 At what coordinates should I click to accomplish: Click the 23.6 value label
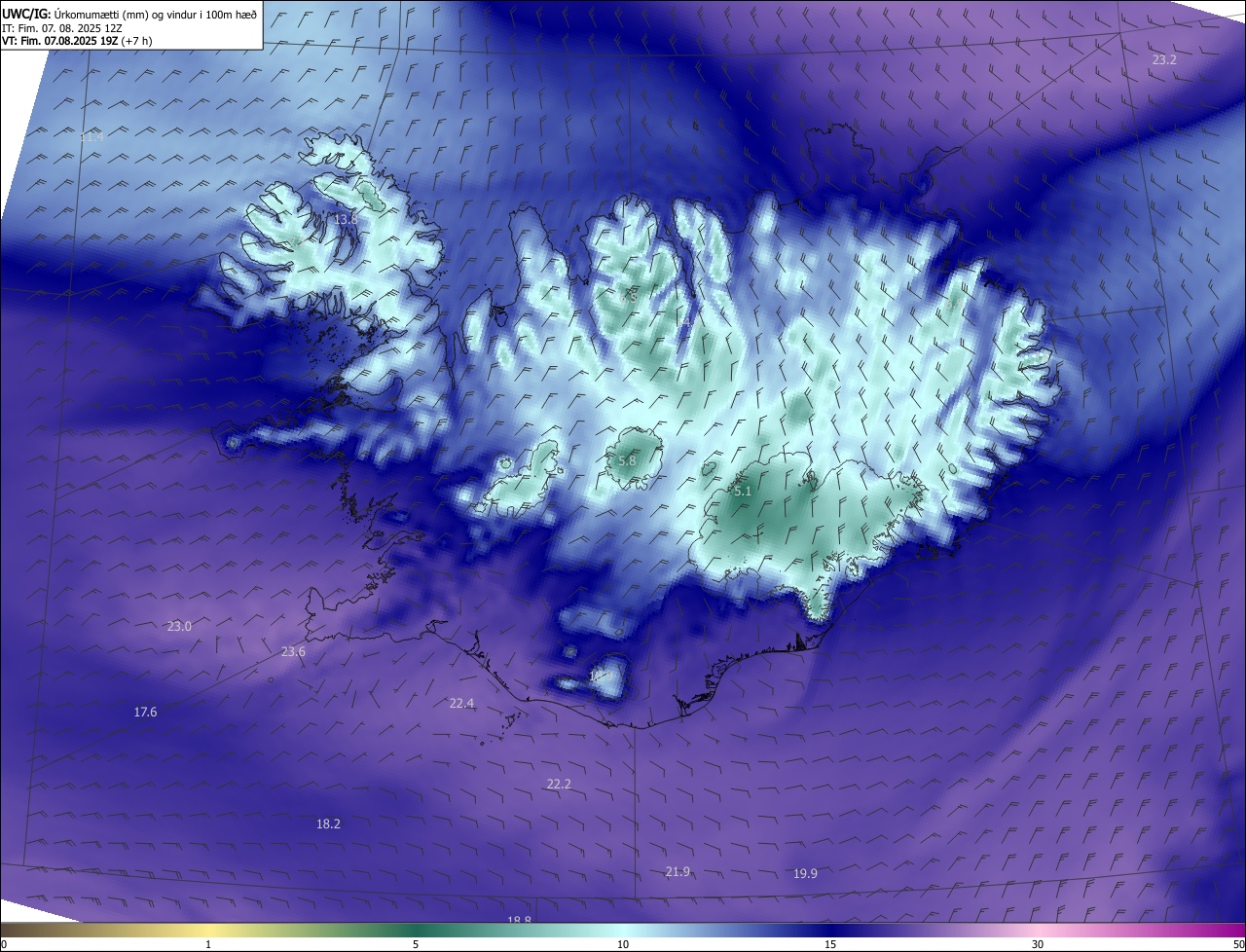click(x=293, y=651)
